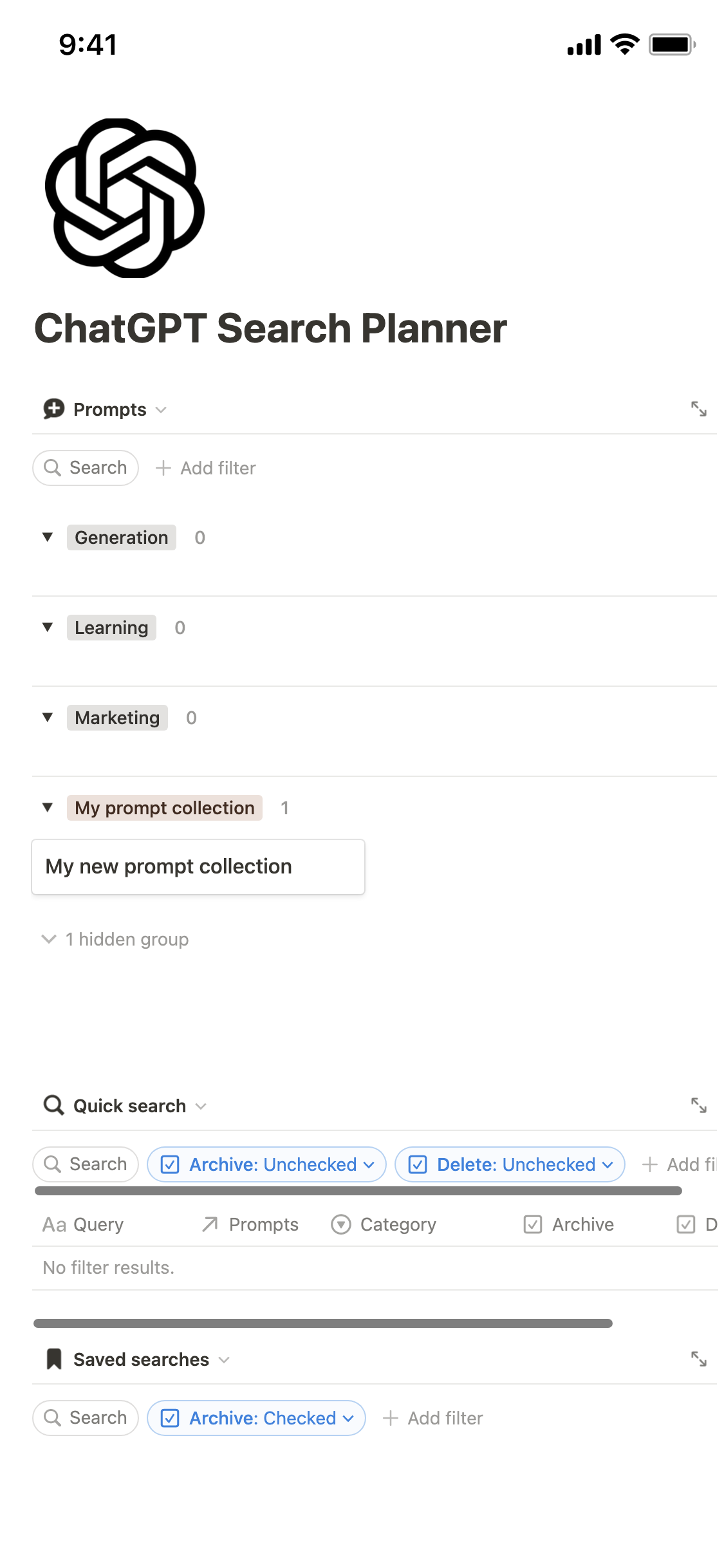The width and height of the screenshot is (724, 1568).
Task: Toggle the Archive: Checked filter in Saved searches
Action: [256, 1418]
